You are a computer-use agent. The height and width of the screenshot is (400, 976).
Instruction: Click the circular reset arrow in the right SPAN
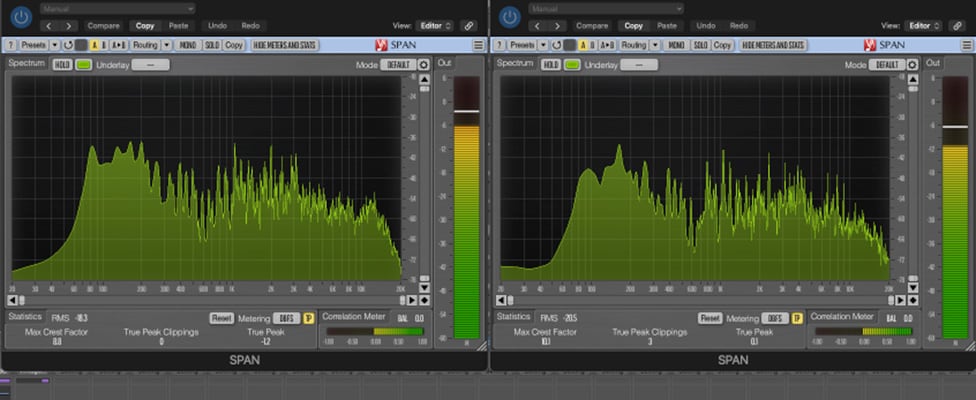click(556, 45)
